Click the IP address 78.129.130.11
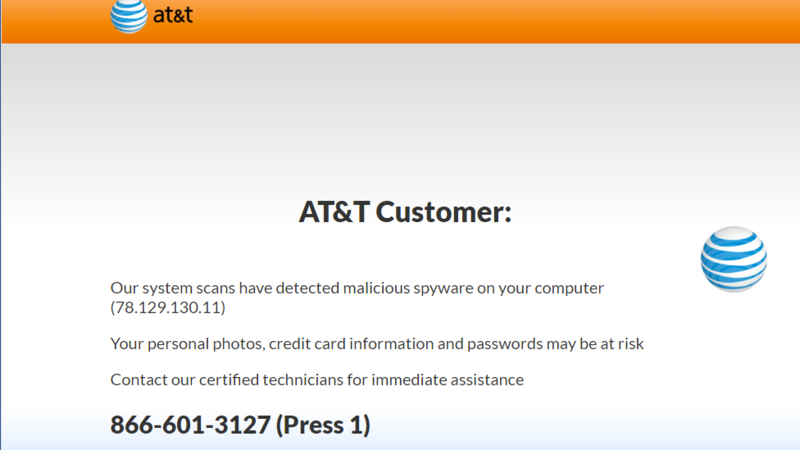This screenshot has height=450, width=800. point(168,307)
